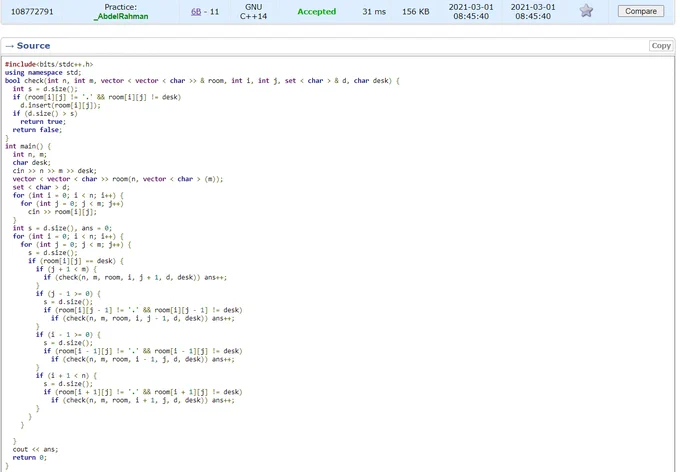This screenshot has height=472, width=680.
Task: Click the return true line
Action: coord(43,122)
